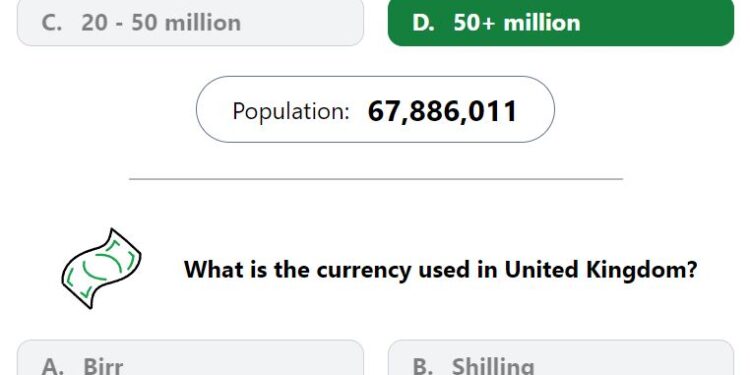The height and width of the screenshot is (375, 750).
Task: Select the green D. 50+ million answer
Action: [561, 22]
